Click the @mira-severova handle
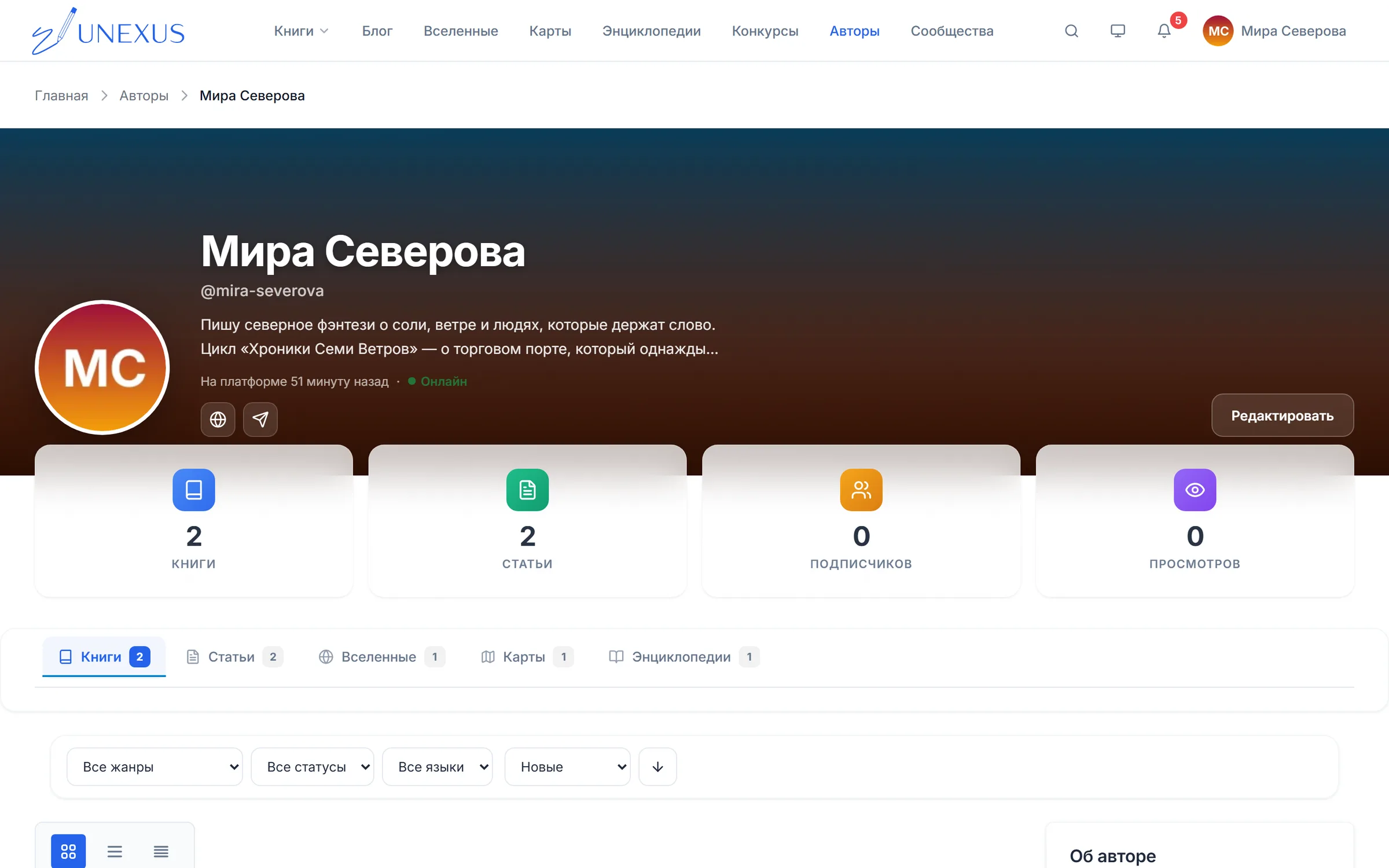 [262, 290]
